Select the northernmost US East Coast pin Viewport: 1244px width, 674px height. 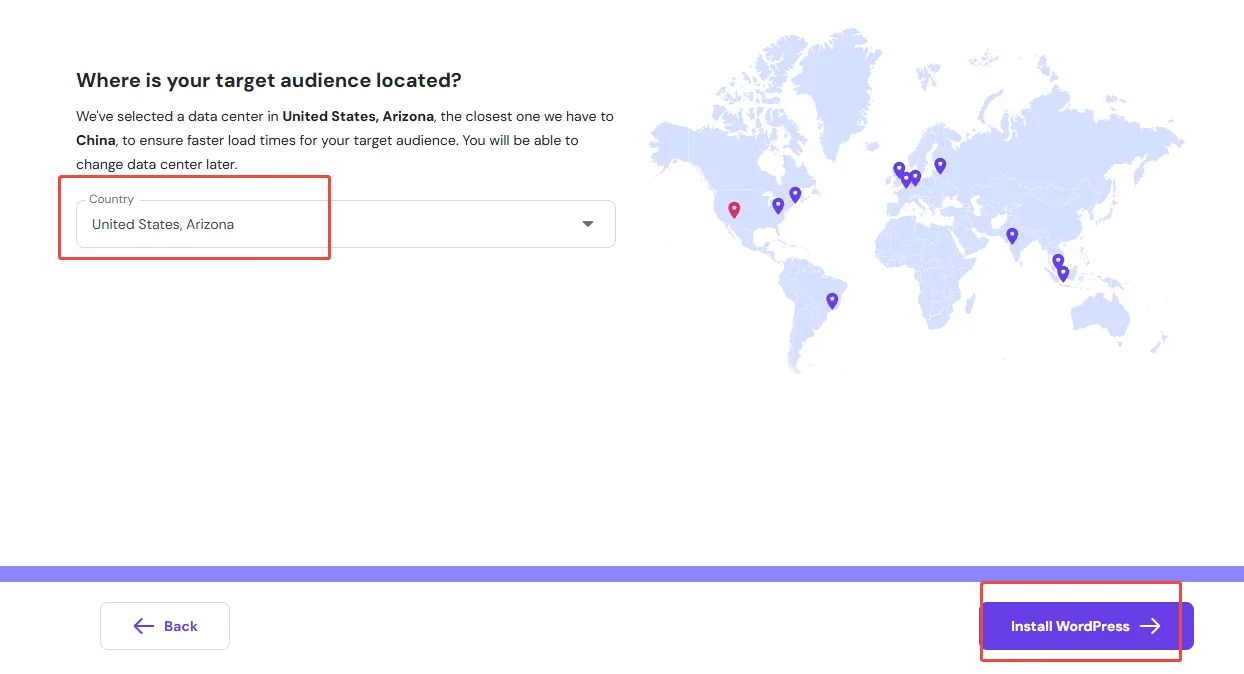click(795, 194)
